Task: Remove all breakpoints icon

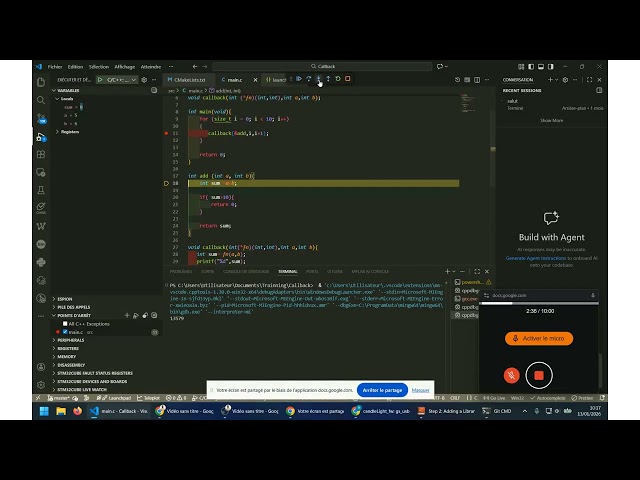Action: tap(154, 315)
